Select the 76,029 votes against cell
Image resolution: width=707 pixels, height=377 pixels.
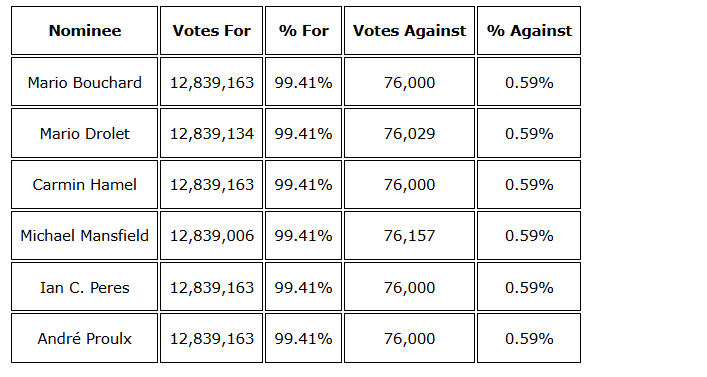pos(409,133)
